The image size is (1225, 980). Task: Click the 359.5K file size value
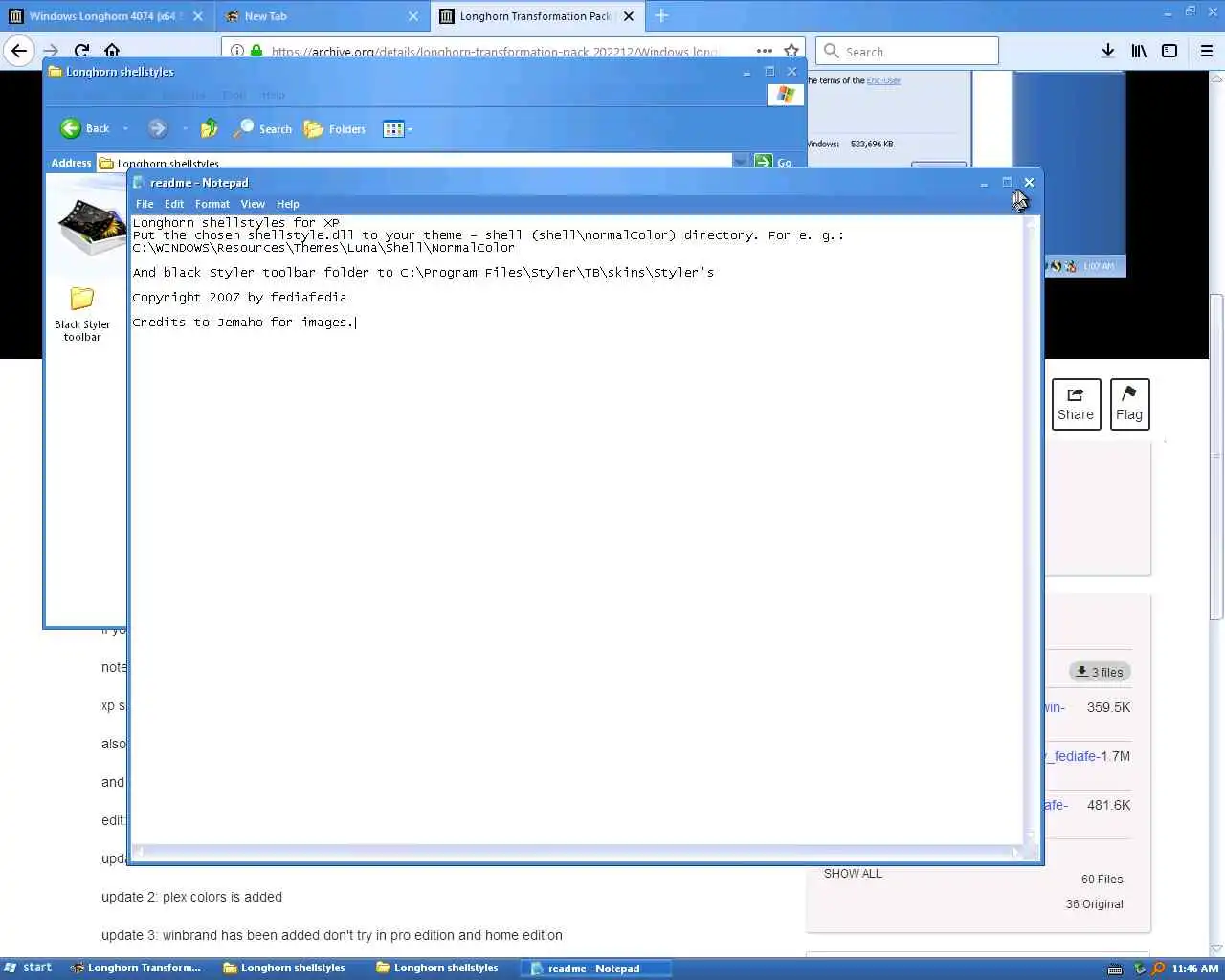point(1108,707)
